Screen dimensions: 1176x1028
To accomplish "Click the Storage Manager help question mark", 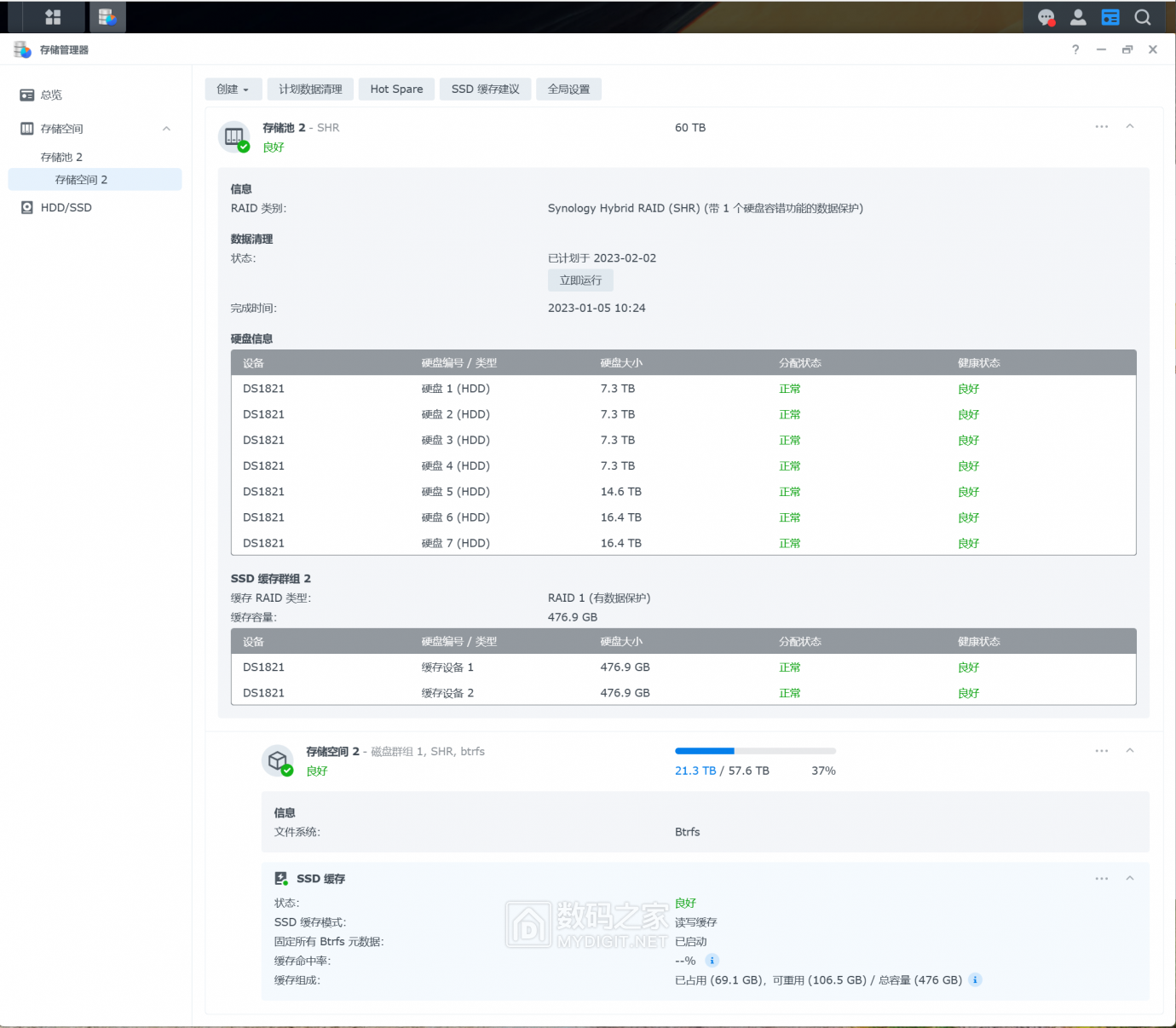I will click(1075, 49).
